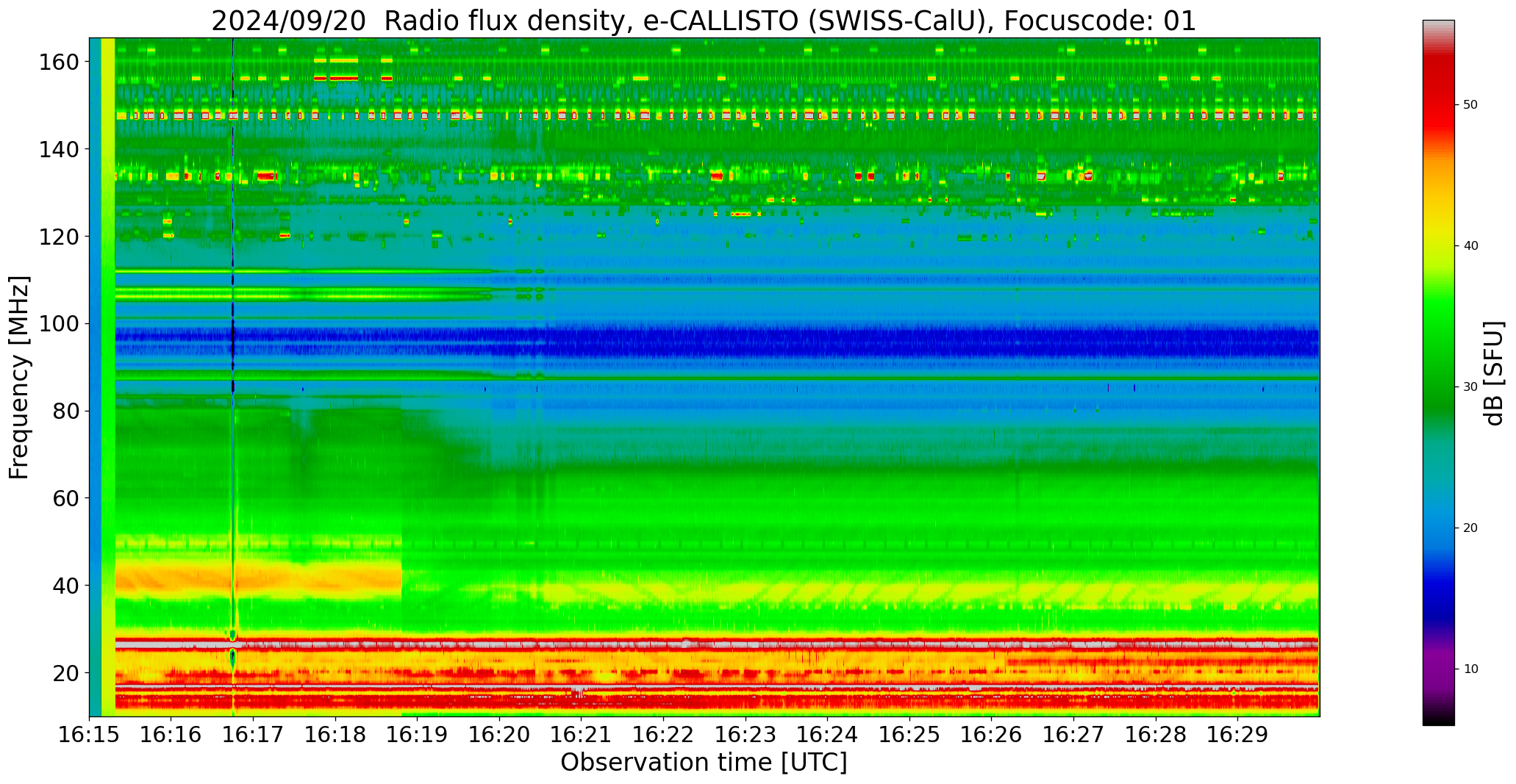The width and height of the screenshot is (1516, 784).
Task: Click the 80 frequency tick label
Action: coord(66,411)
